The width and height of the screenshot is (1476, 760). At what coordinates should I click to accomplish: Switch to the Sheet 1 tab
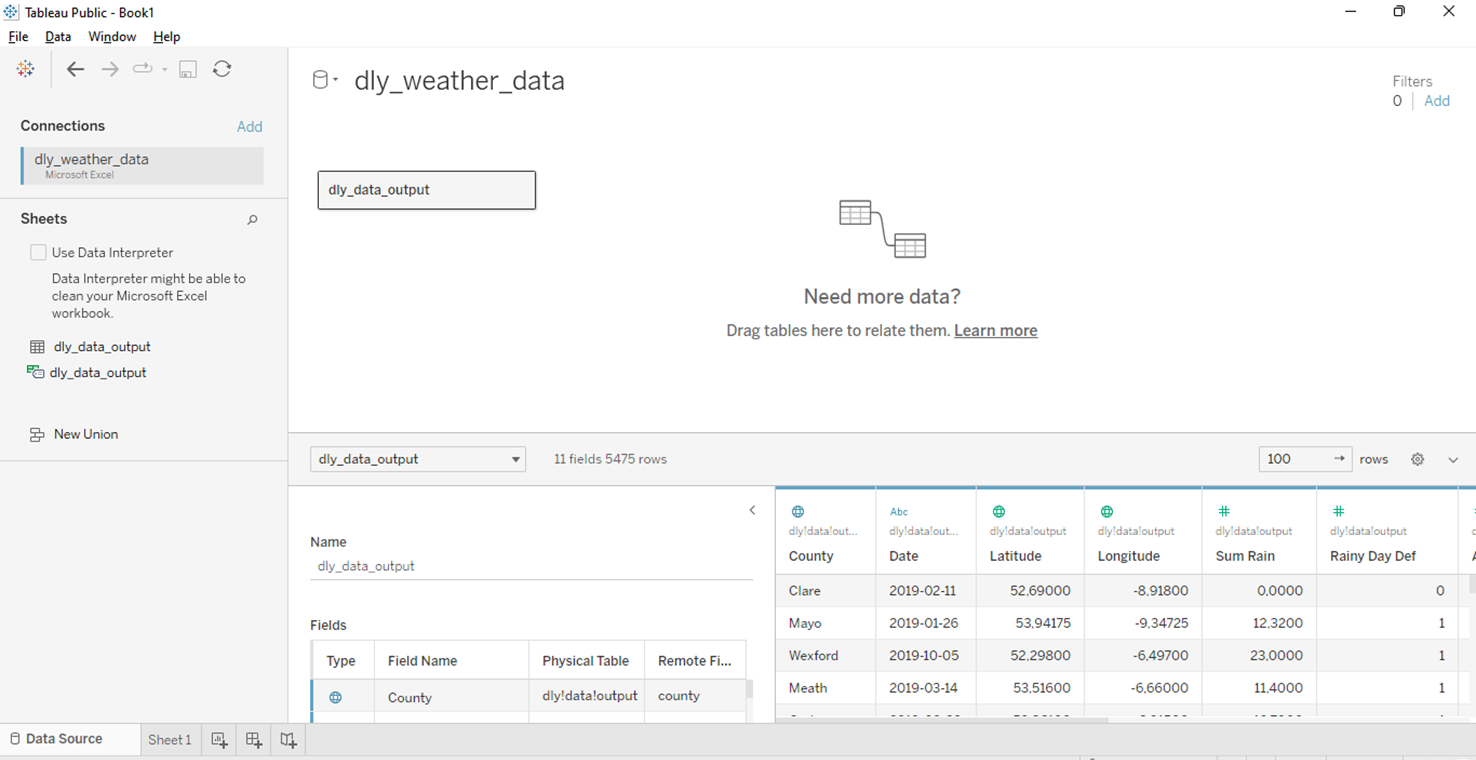(169, 739)
